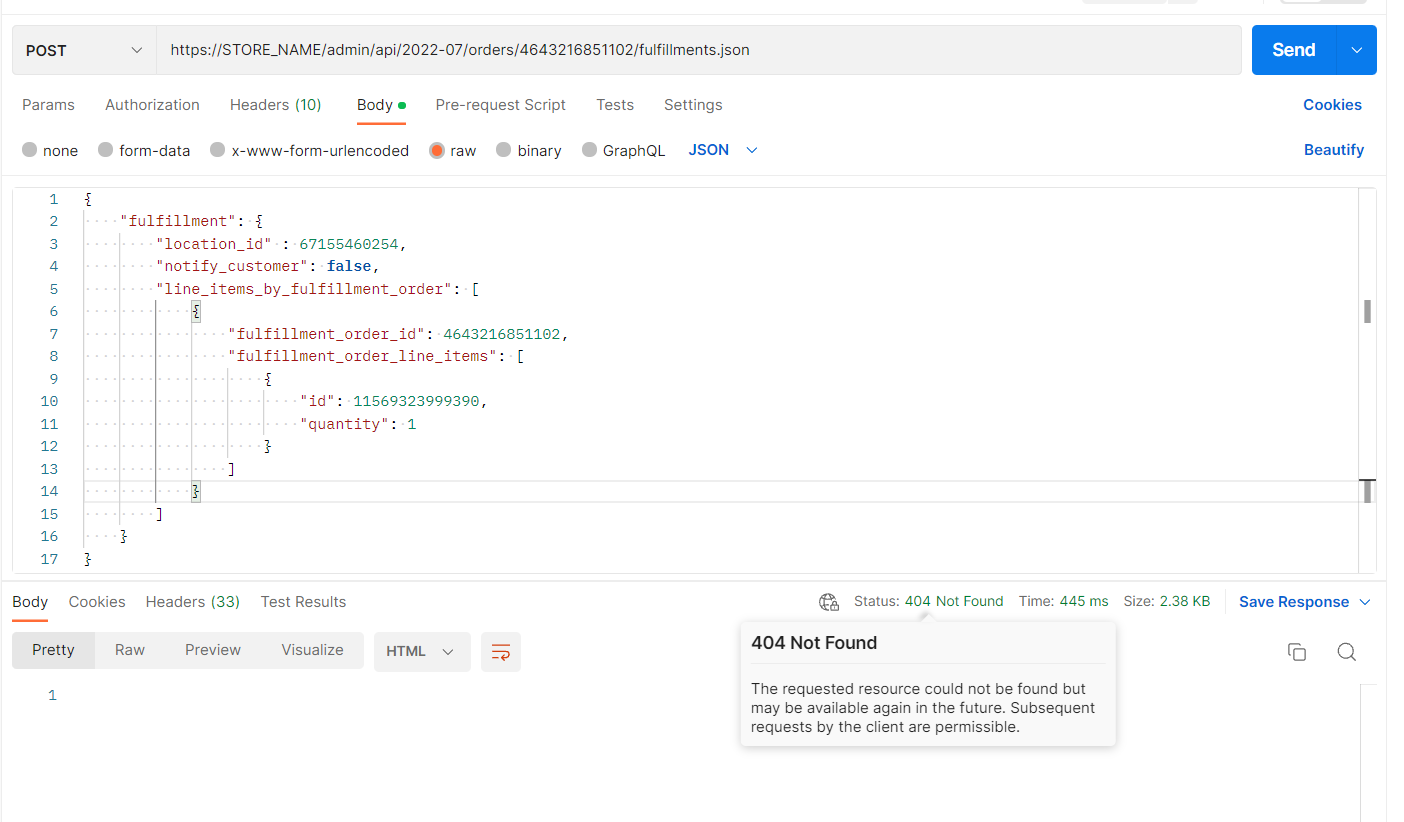Click the "fulfillment" key on line 2
The width and height of the screenshot is (1404, 822).
[x=178, y=221]
